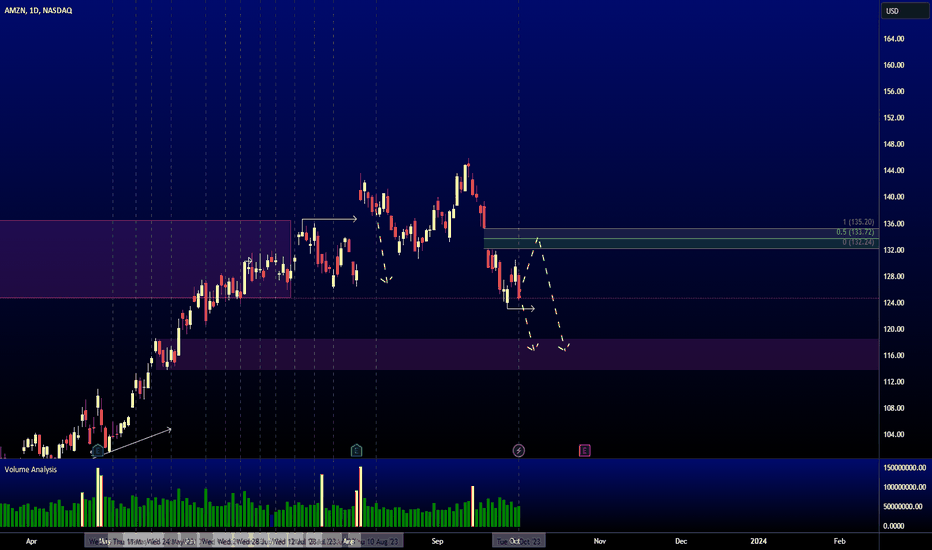Click the 160.00 price axis label
Screen dimensions: 932x550
pyautogui.click(x=893, y=65)
